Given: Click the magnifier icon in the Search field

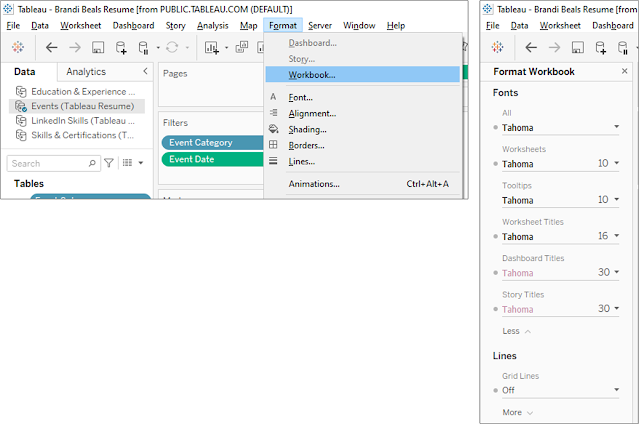Looking at the screenshot, I should click(92, 163).
